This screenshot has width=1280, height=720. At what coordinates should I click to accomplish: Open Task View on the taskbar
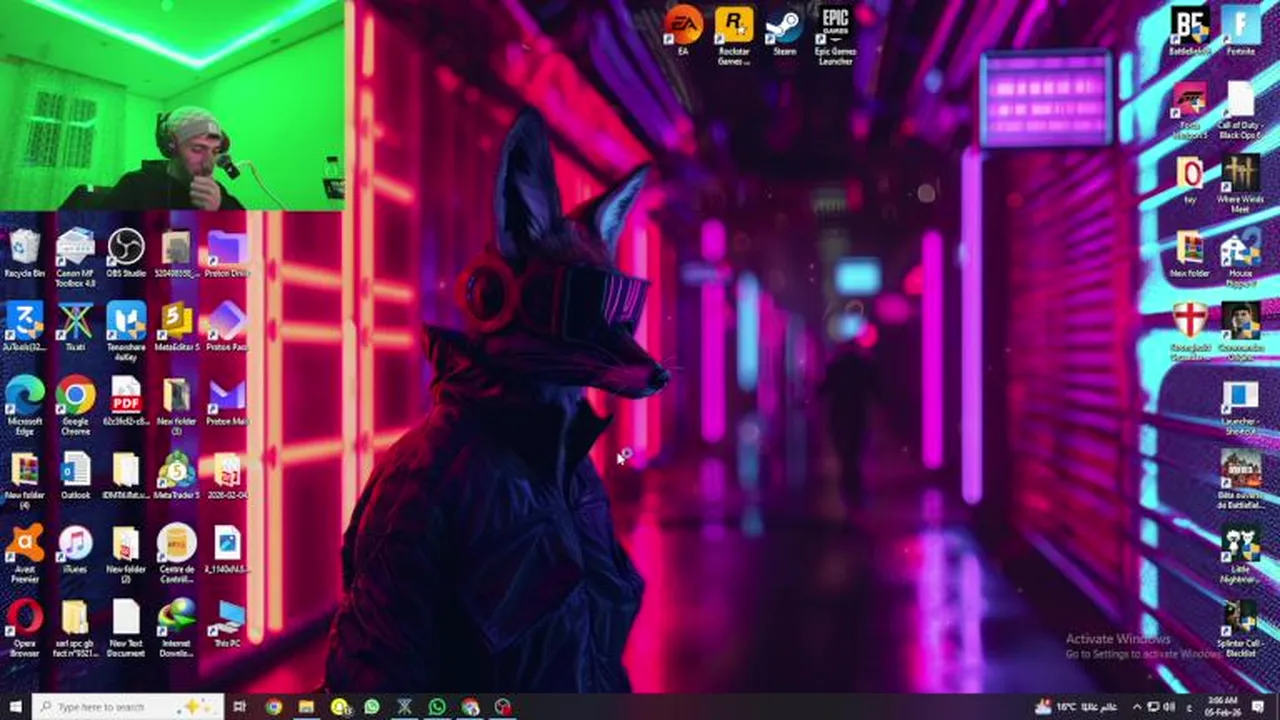click(240, 707)
